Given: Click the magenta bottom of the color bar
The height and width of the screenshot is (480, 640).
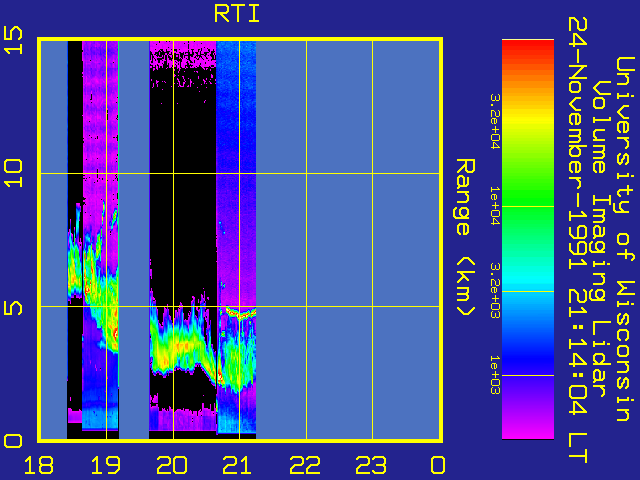Looking at the screenshot, I should [x=528, y=431].
